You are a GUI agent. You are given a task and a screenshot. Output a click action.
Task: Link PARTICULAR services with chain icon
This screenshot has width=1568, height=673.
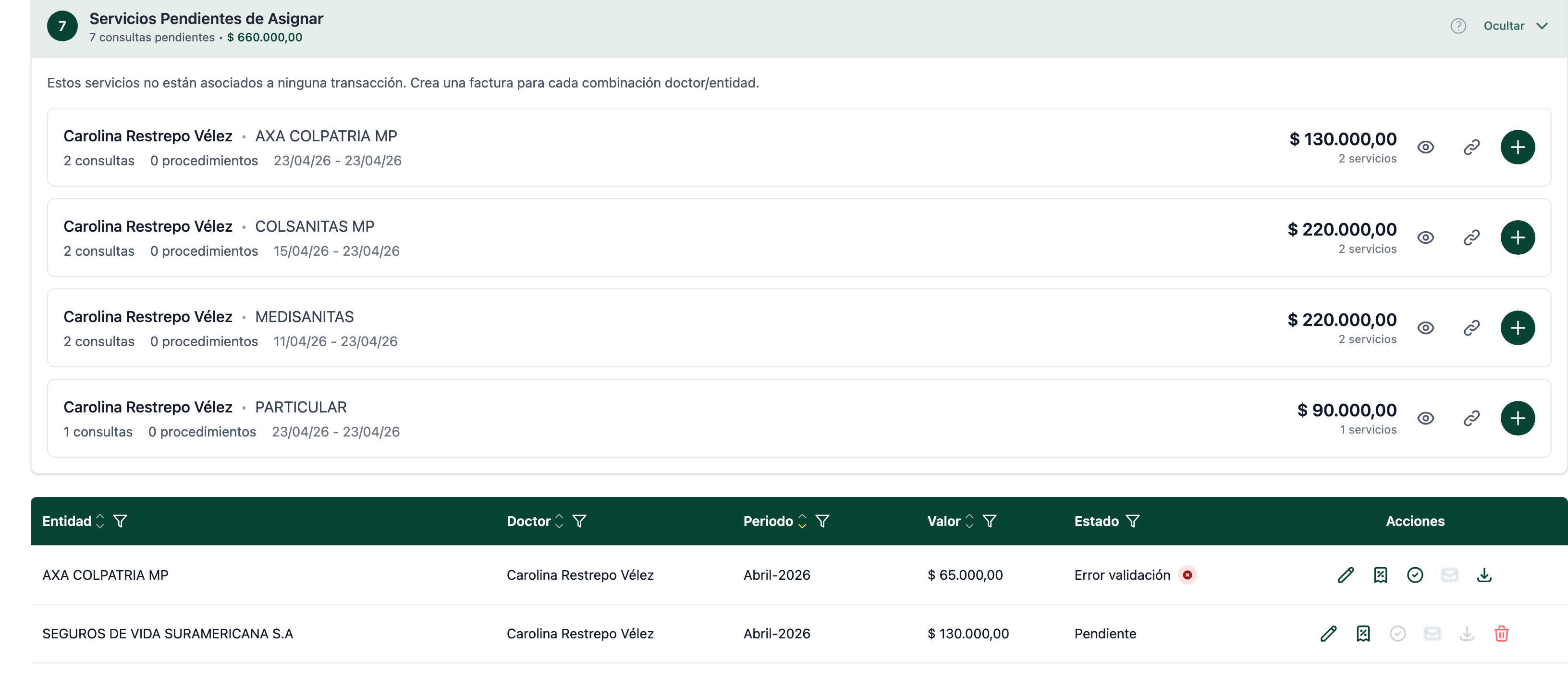(1472, 418)
